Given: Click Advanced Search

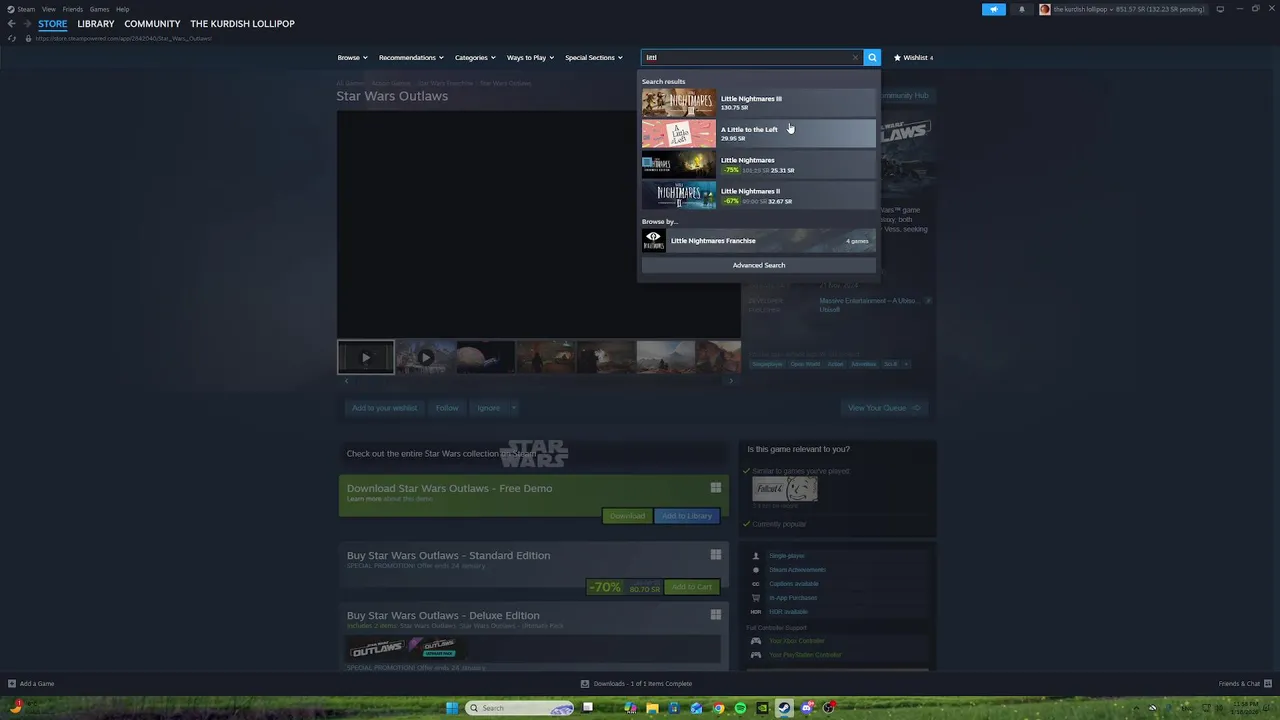Looking at the screenshot, I should click(758, 265).
